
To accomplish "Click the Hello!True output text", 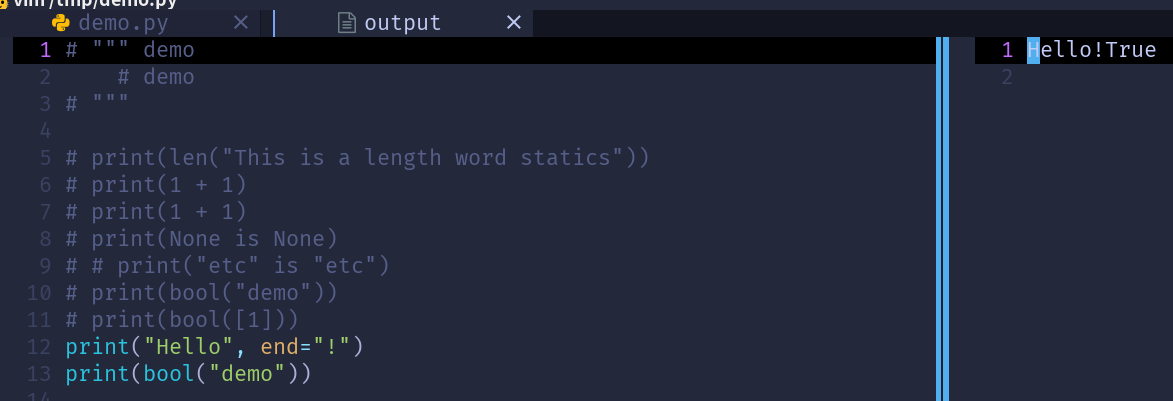I will click(1091, 50).
